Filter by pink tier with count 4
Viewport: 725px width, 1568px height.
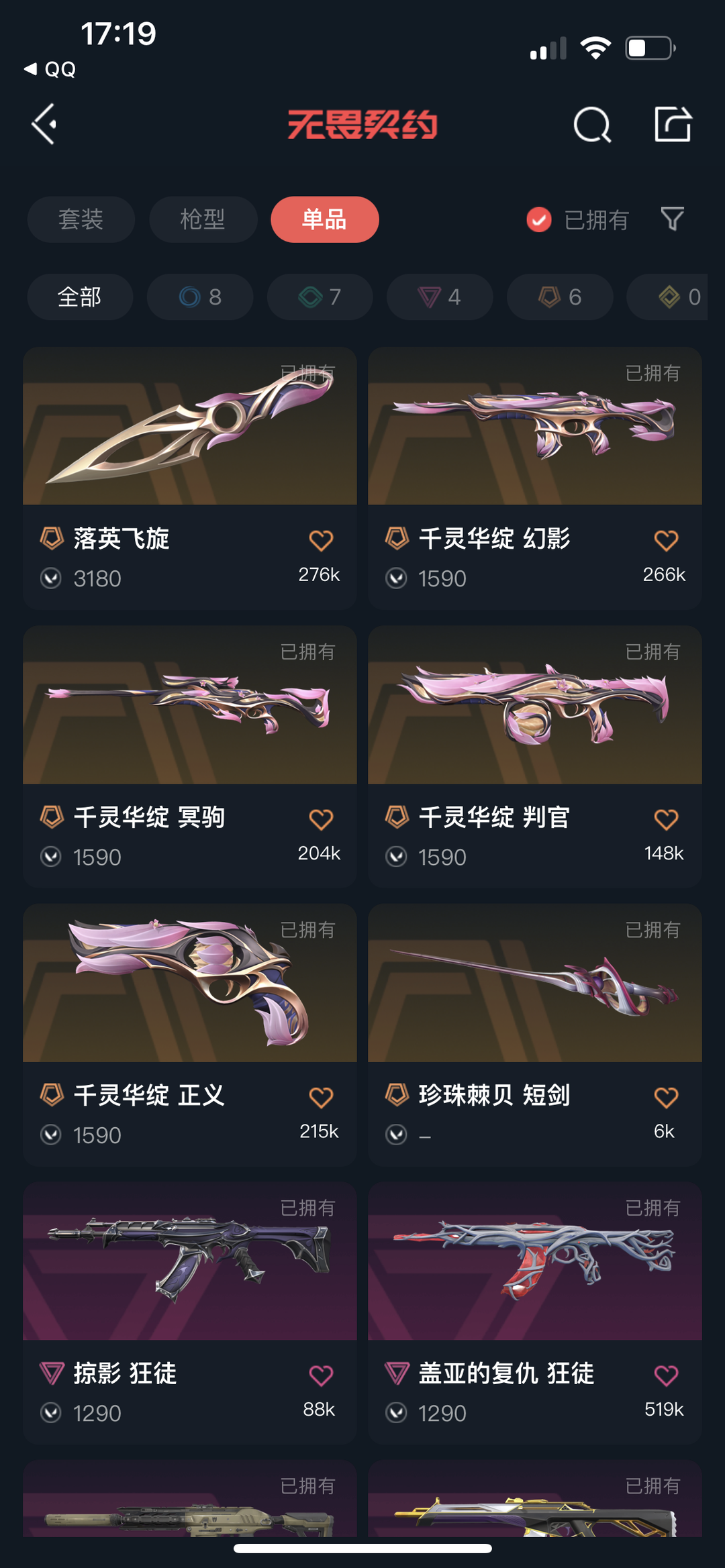[x=440, y=297]
